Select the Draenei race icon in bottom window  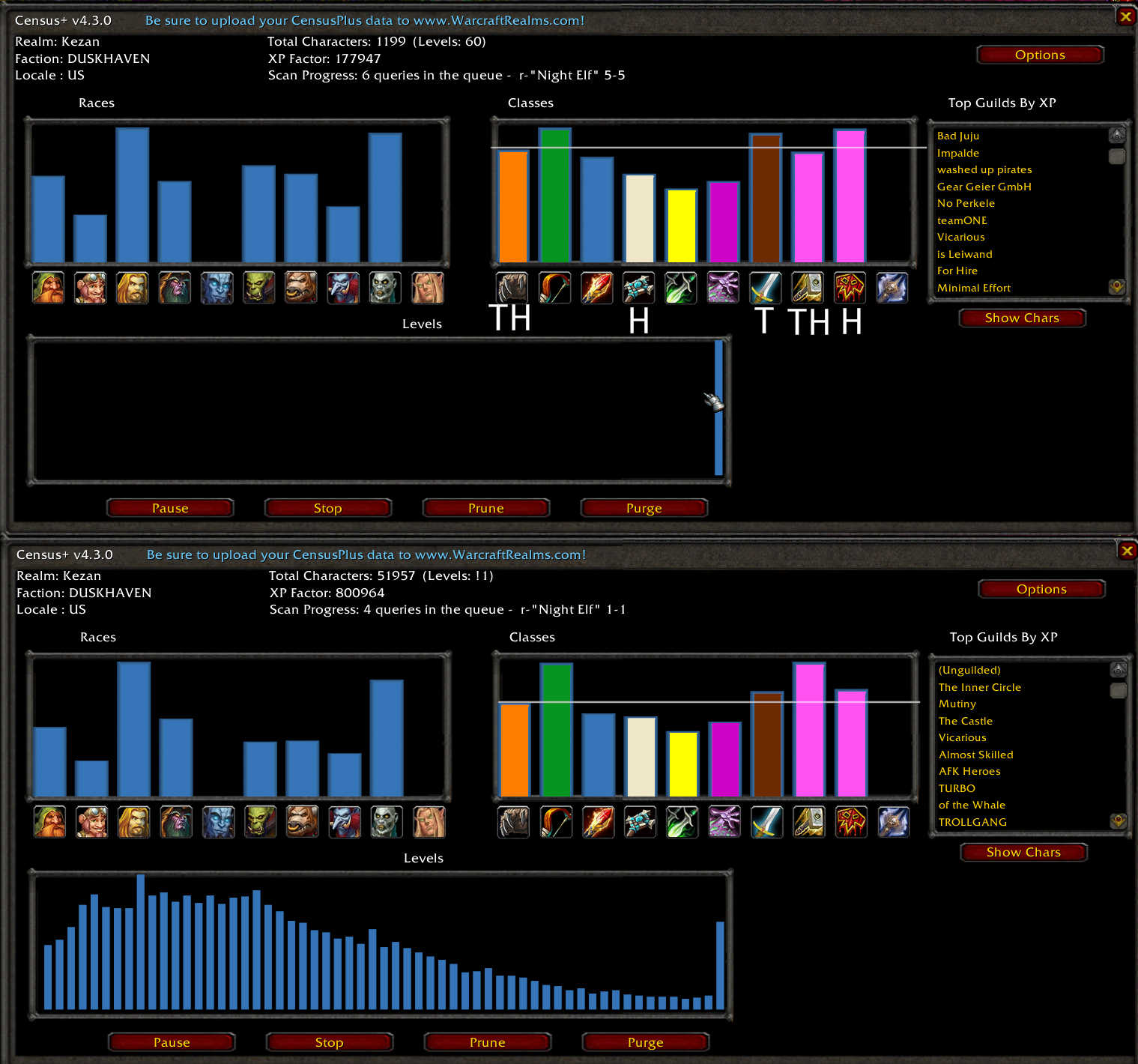click(x=218, y=822)
